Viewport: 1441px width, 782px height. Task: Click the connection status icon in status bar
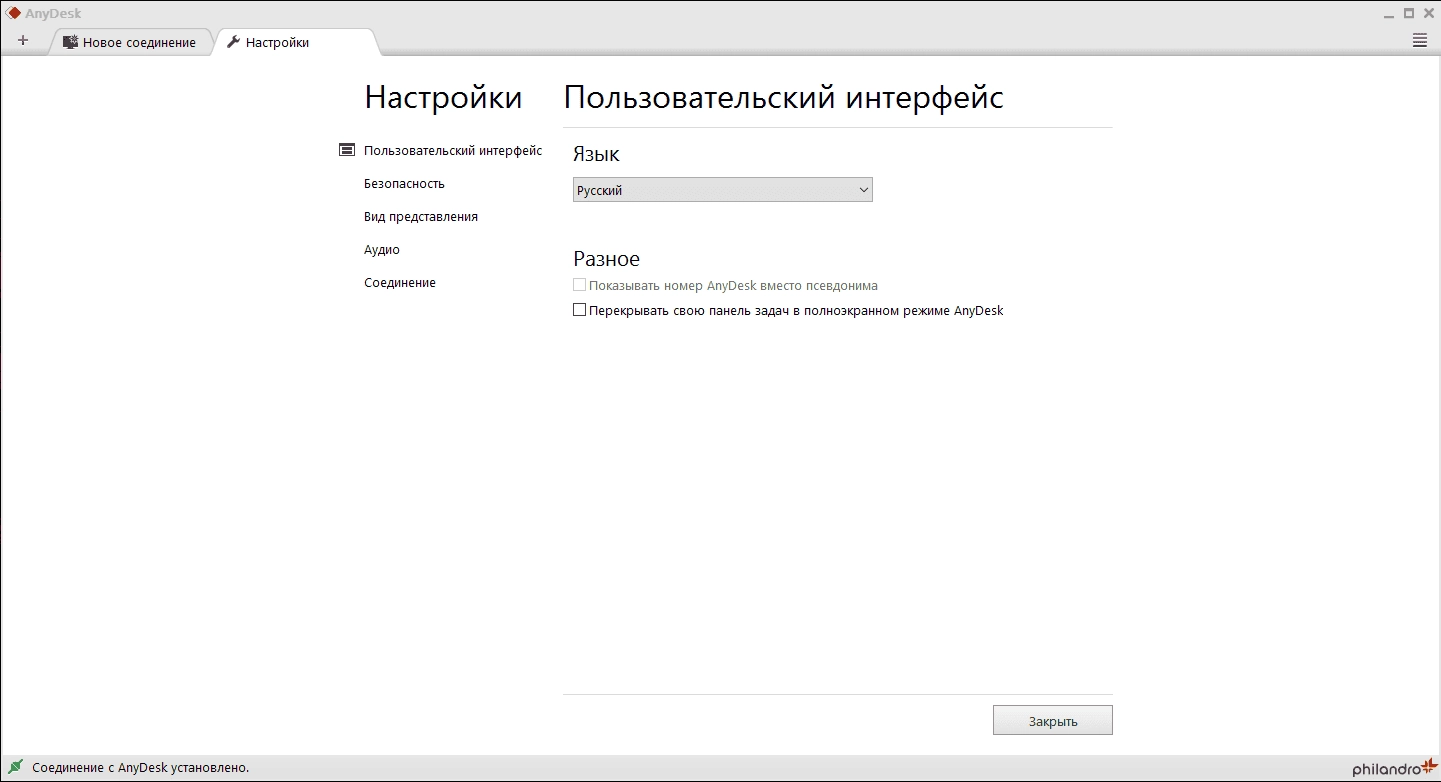click(14, 767)
